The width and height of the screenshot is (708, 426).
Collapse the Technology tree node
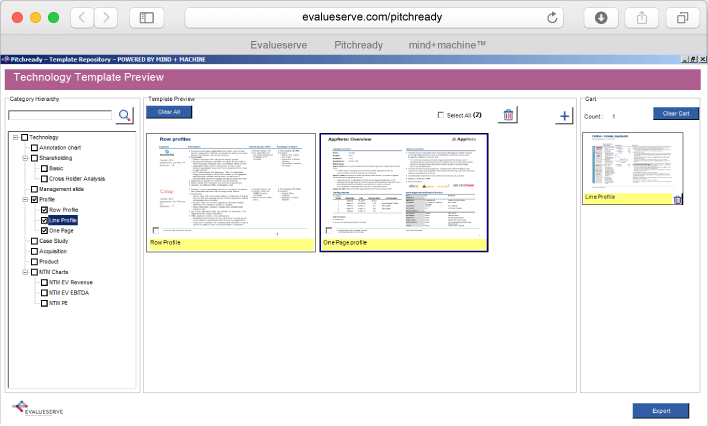coord(15,137)
